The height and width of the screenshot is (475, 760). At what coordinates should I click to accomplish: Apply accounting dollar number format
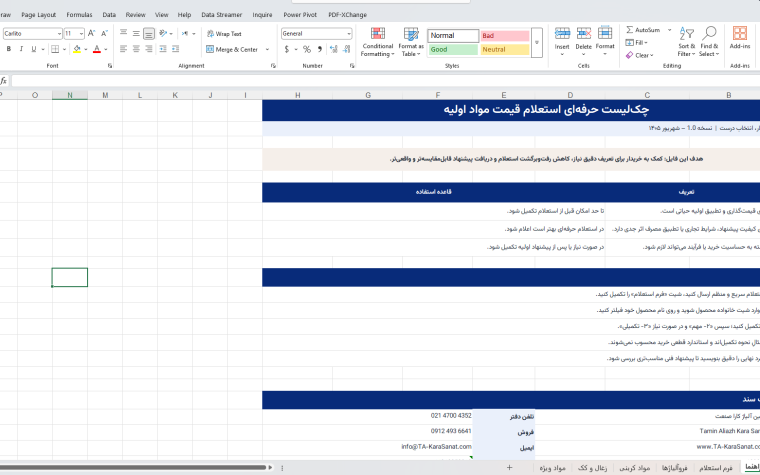[x=286, y=49]
